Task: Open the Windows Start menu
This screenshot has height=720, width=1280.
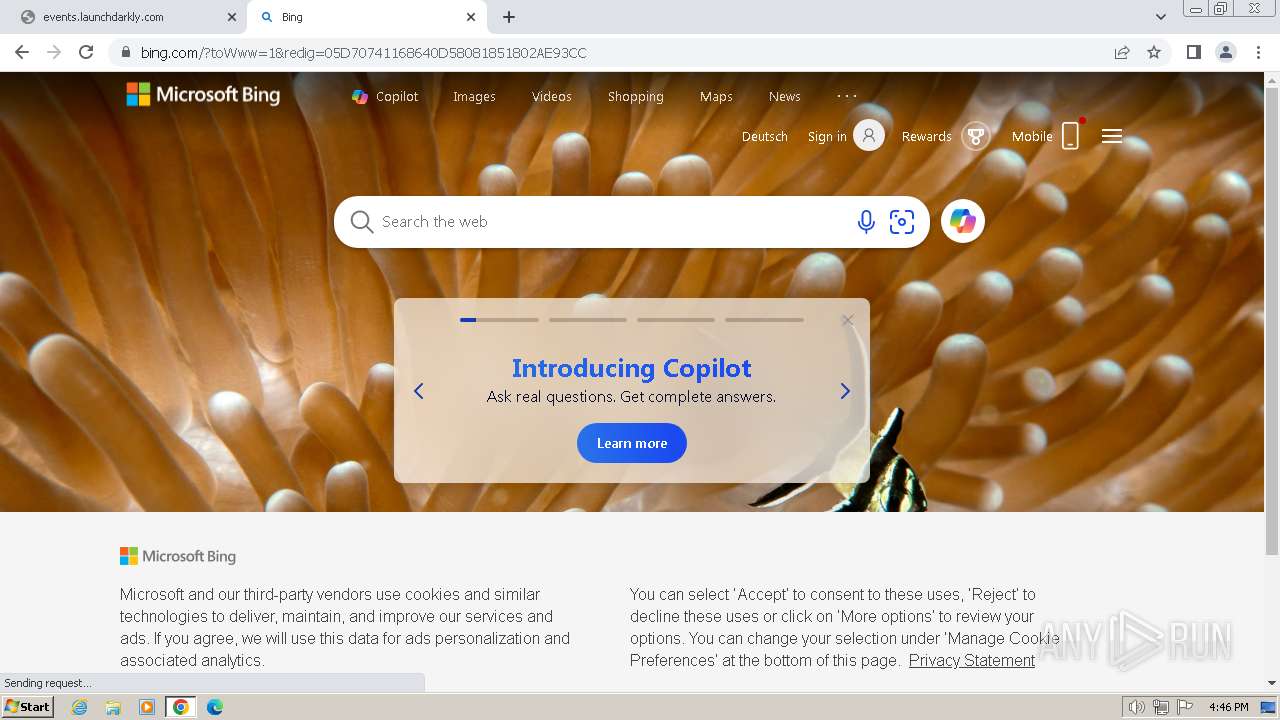Action: [28, 707]
